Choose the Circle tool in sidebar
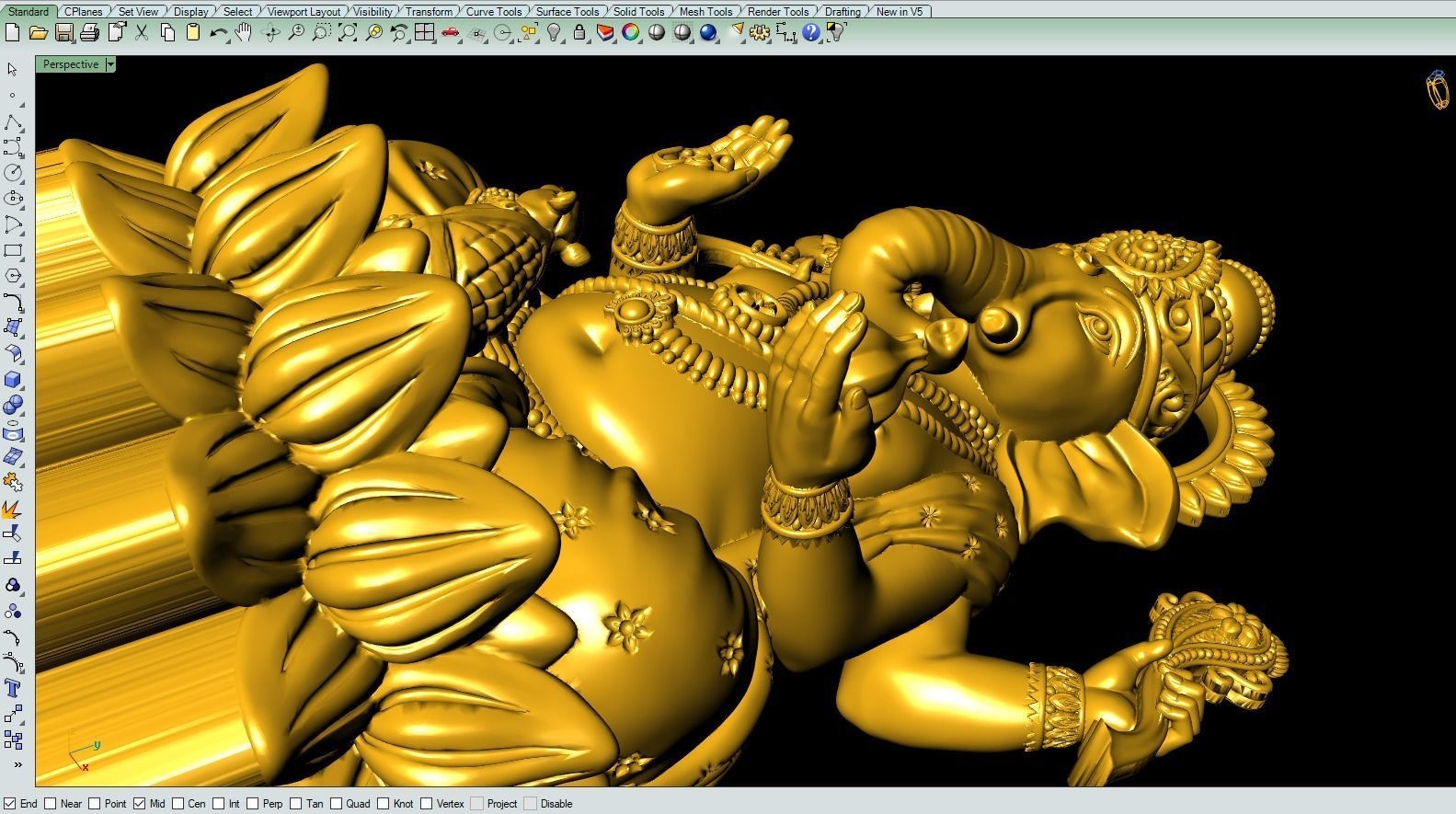 point(13,173)
